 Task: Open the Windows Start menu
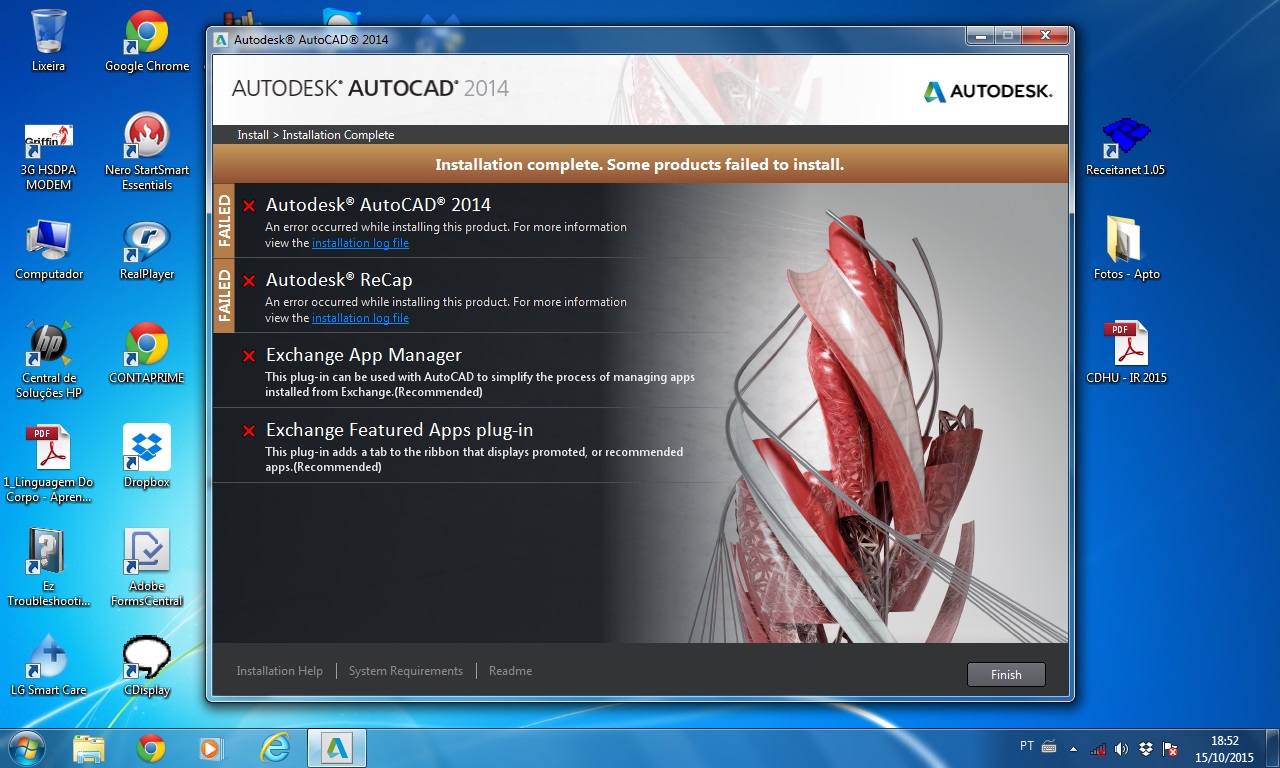(x=26, y=748)
